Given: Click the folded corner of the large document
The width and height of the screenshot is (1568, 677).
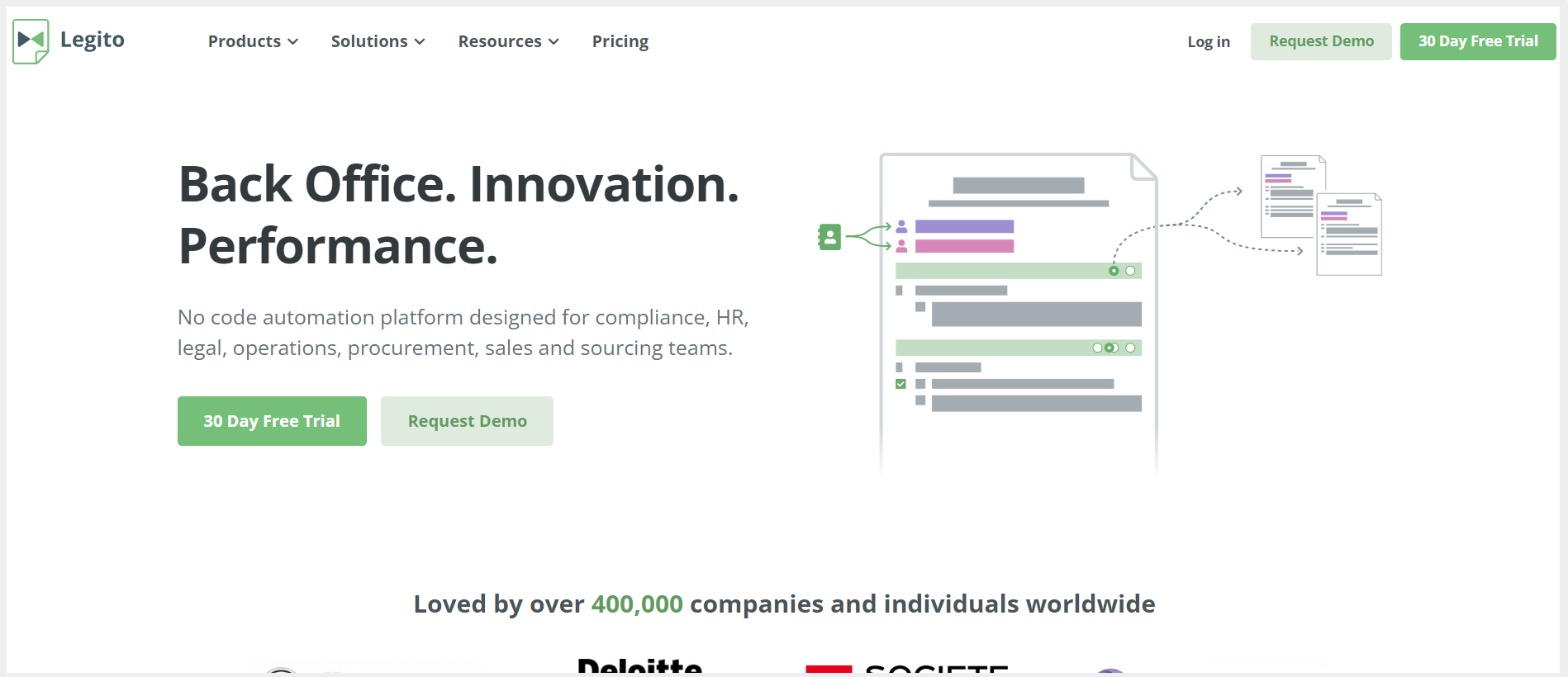Looking at the screenshot, I should [1143, 168].
